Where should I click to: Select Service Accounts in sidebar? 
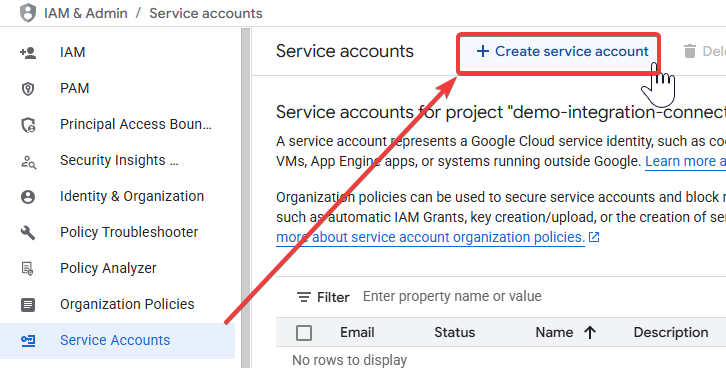[118, 341]
